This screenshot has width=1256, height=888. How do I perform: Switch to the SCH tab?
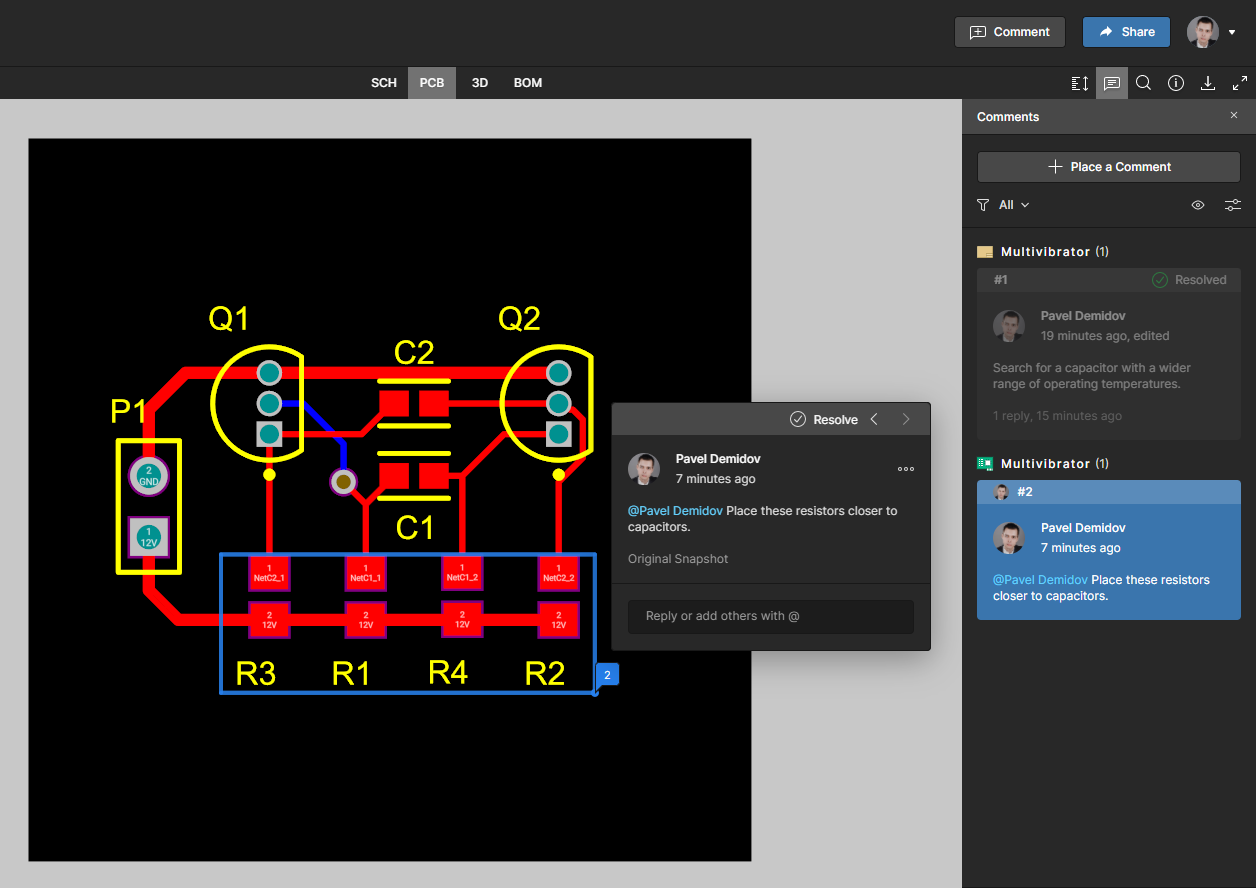pos(384,83)
